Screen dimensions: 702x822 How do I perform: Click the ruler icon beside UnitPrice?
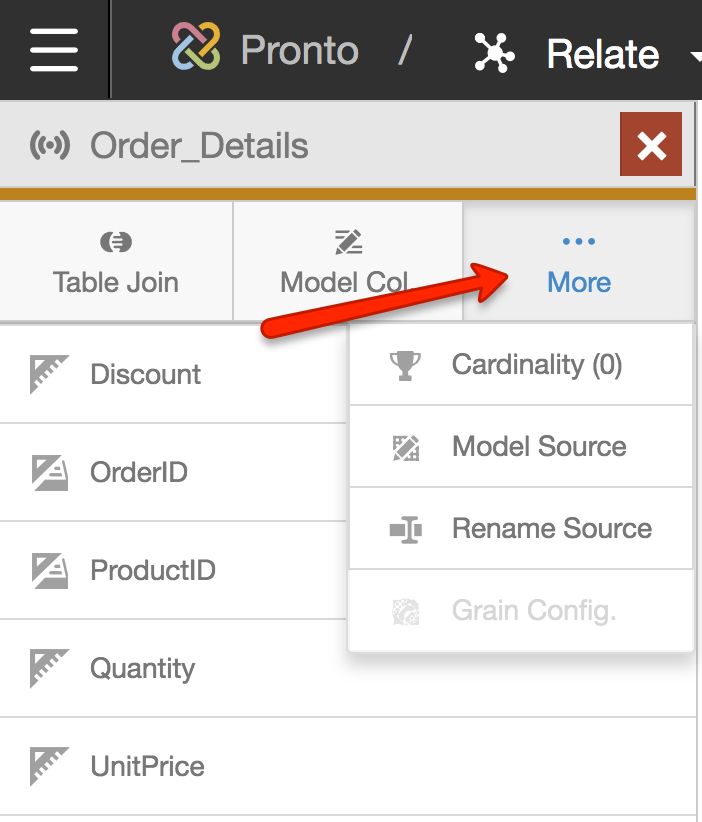click(x=49, y=766)
